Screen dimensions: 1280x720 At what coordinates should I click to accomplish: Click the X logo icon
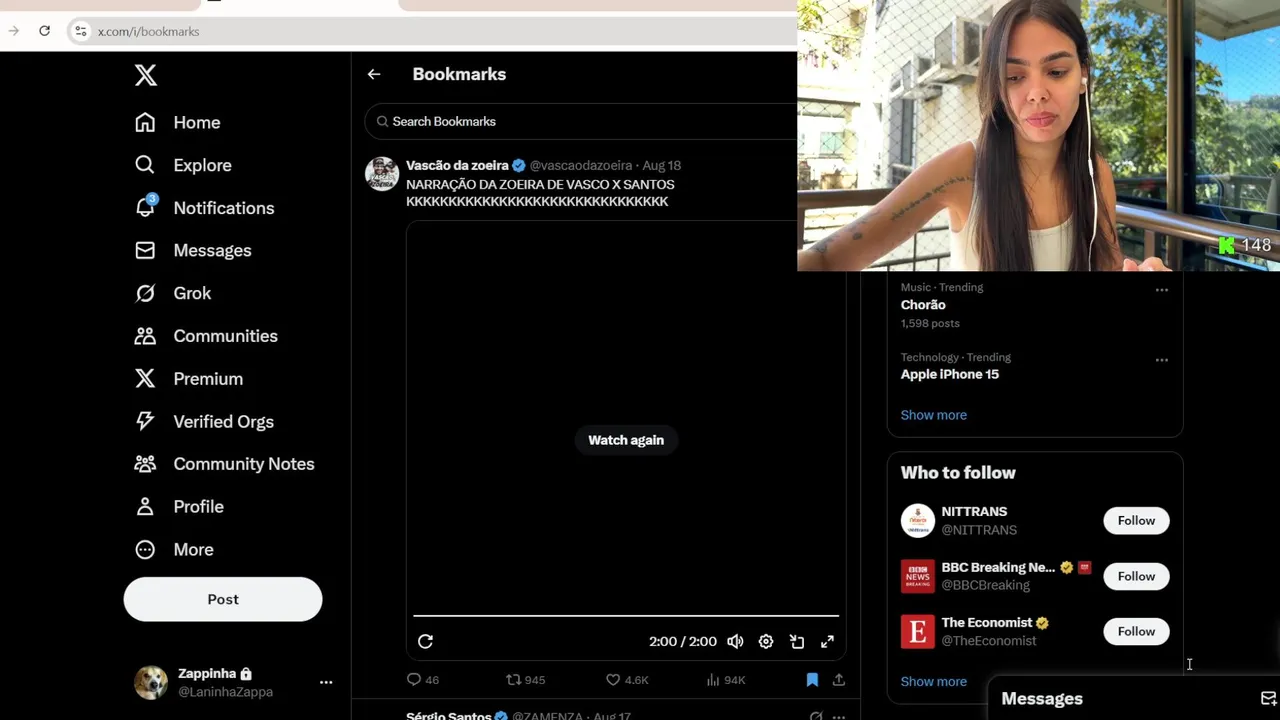pos(146,75)
